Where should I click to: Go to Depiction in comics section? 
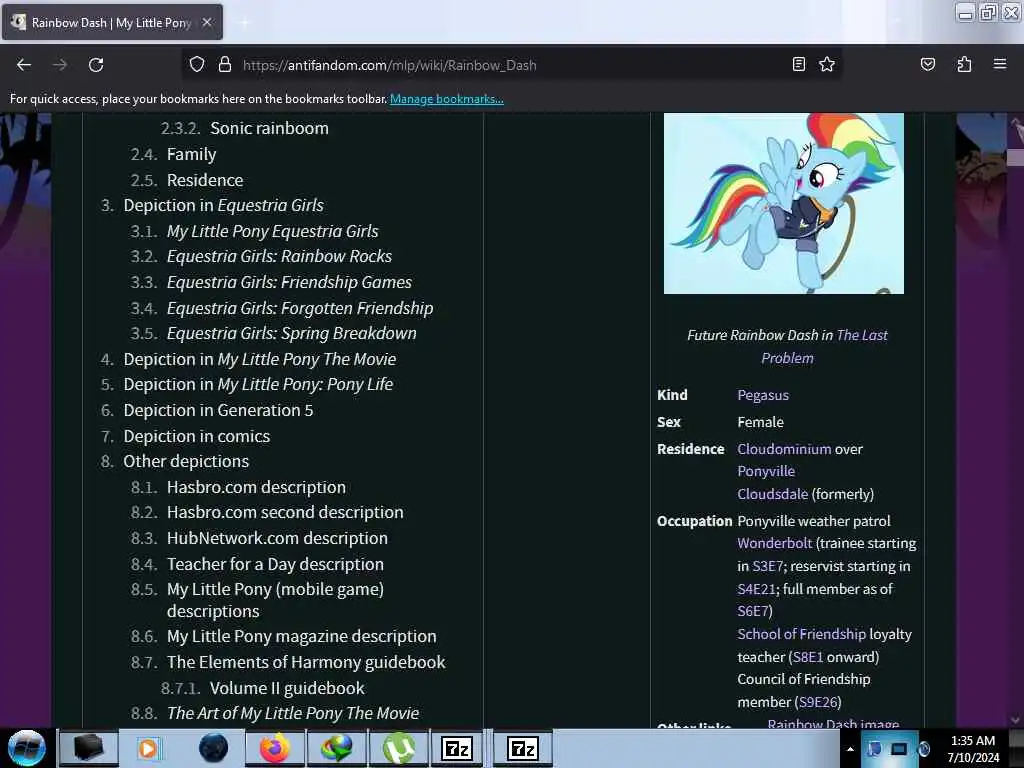coord(197,436)
